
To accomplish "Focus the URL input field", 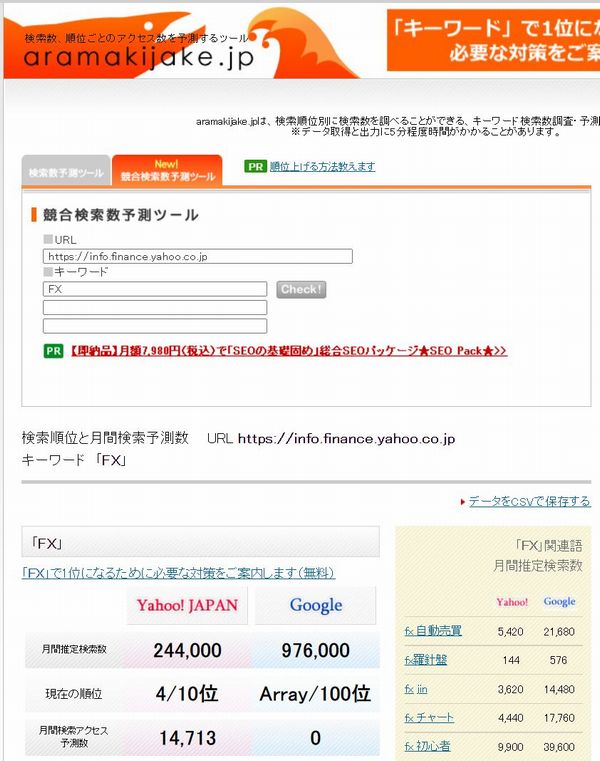I will tap(198, 256).
